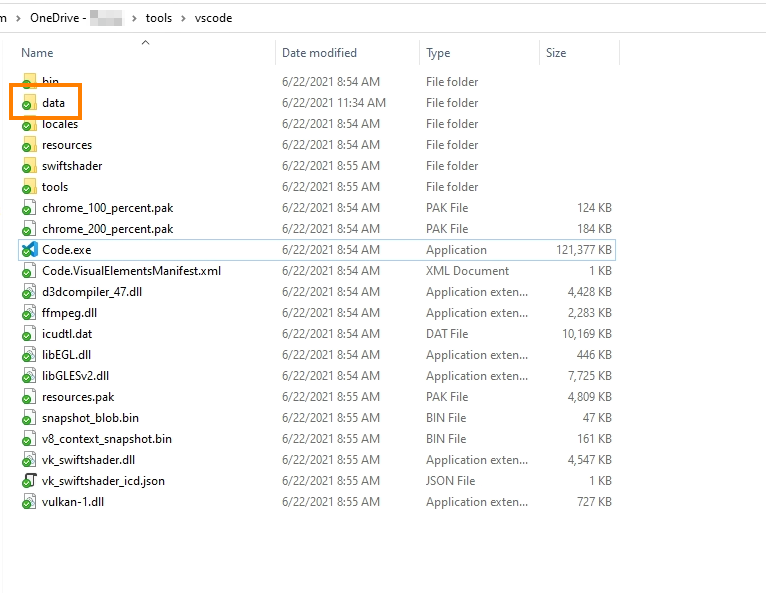
Task: Click the JSON File type cell
Action: pyautogui.click(x=450, y=481)
